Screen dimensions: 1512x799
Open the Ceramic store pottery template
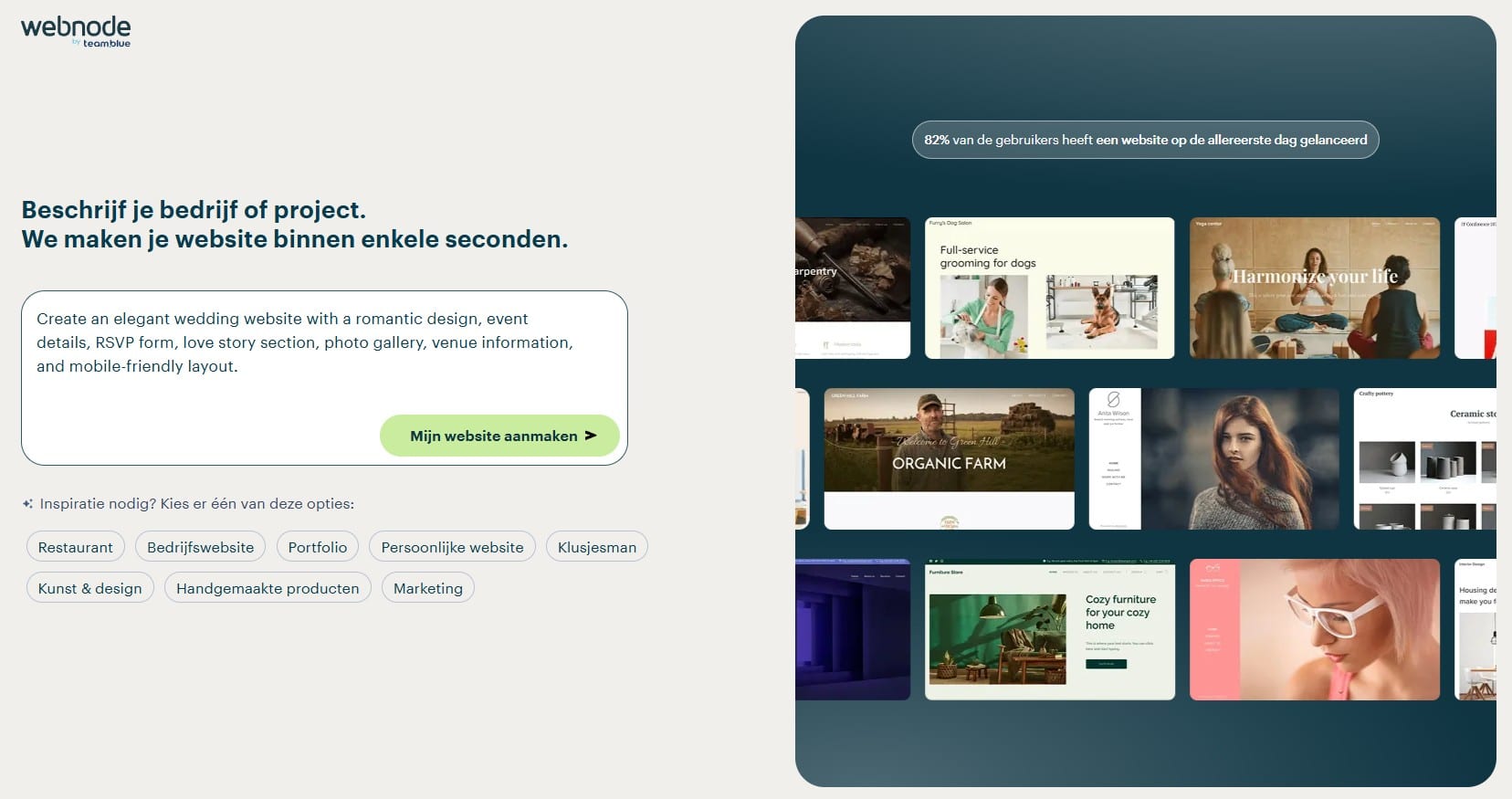point(1425,458)
